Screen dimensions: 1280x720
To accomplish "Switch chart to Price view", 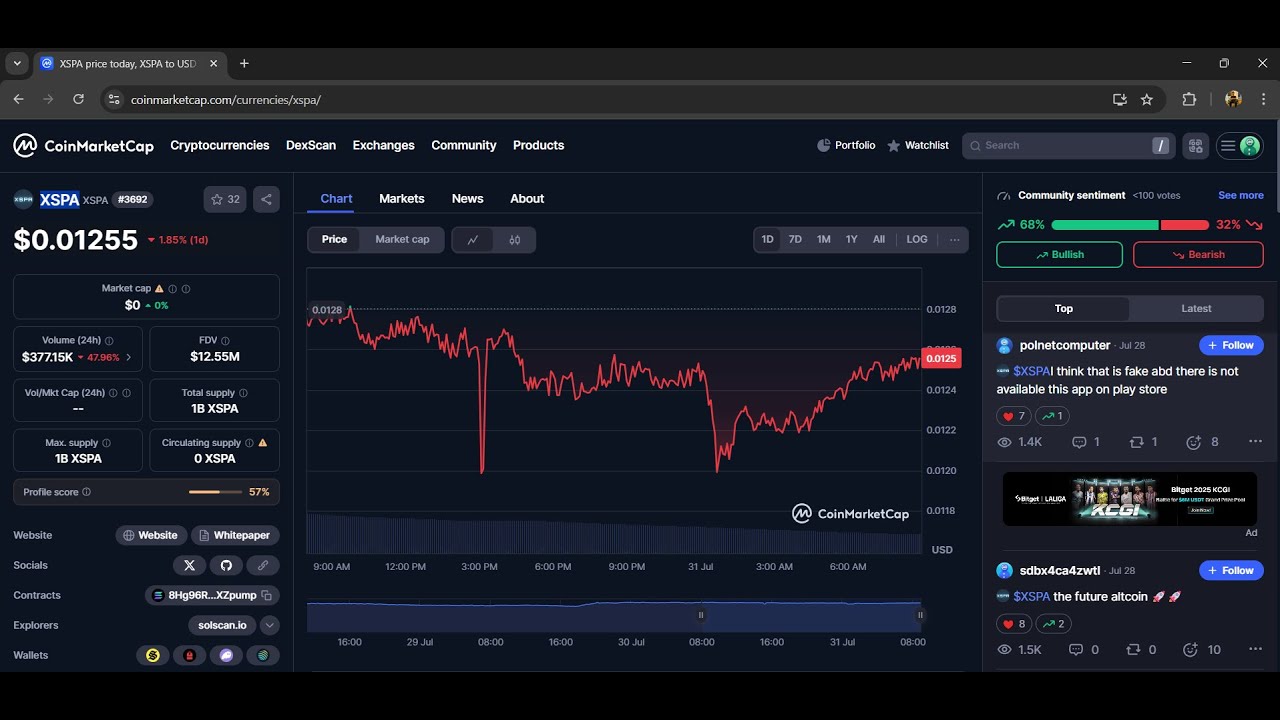I will 335,240.
